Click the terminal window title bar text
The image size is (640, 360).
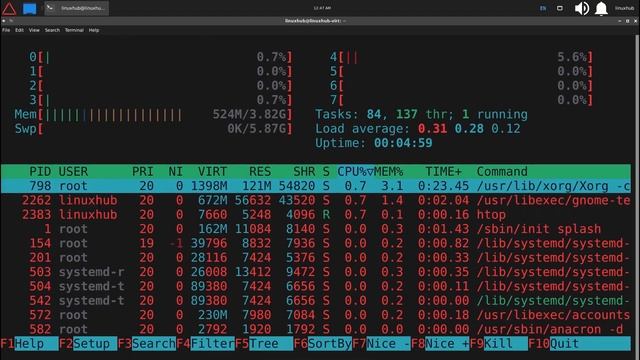315,20
